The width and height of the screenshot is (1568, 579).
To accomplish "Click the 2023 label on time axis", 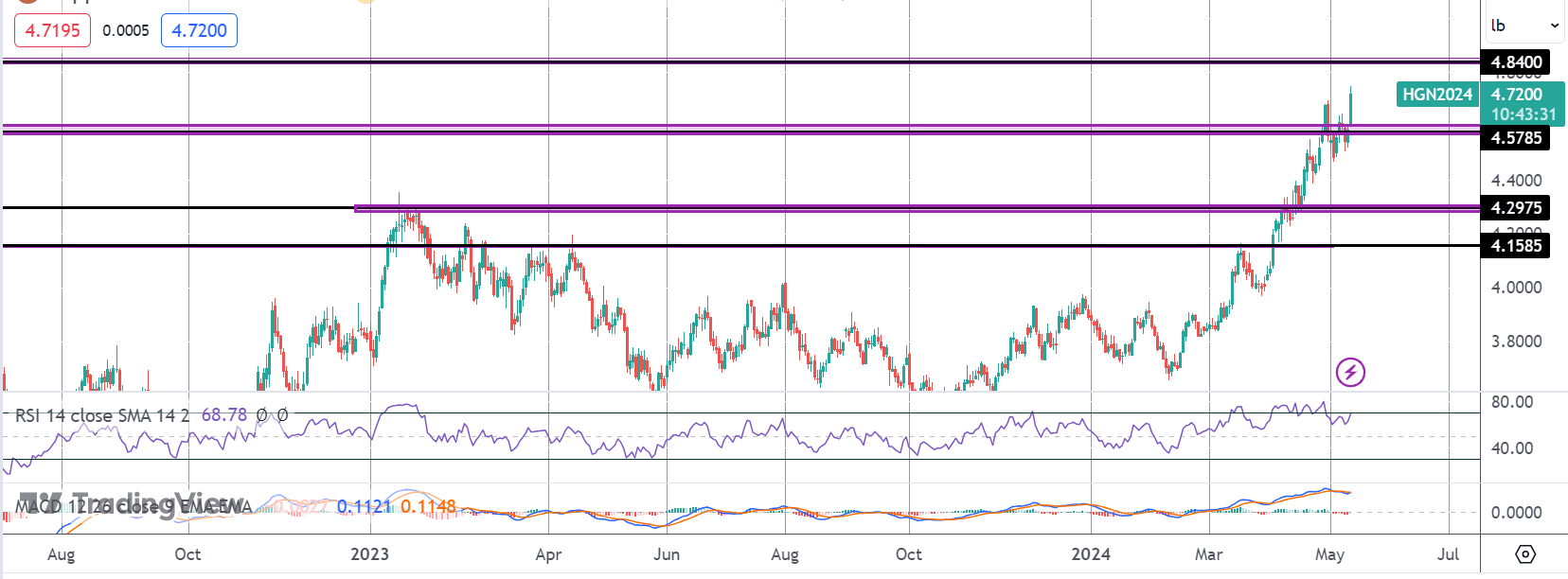I will point(369,554).
